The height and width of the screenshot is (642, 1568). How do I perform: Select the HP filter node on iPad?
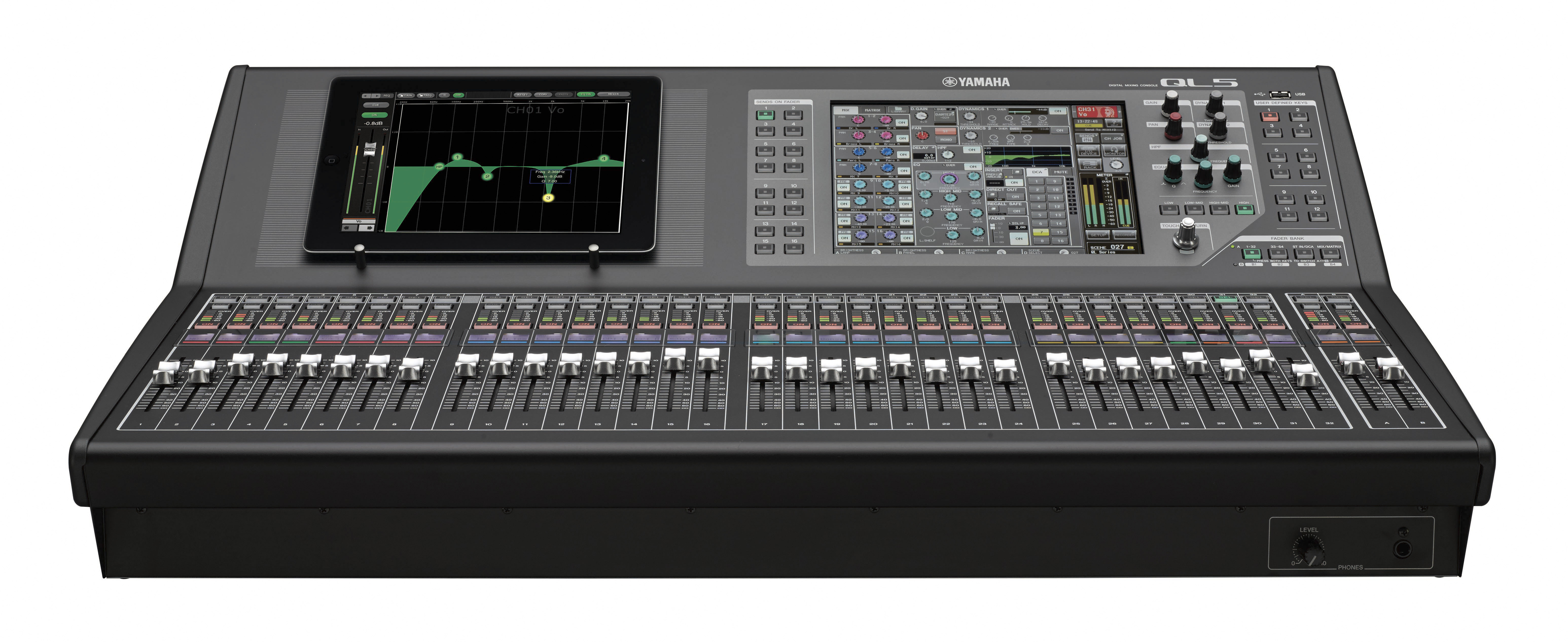click(x=439, y=167)
